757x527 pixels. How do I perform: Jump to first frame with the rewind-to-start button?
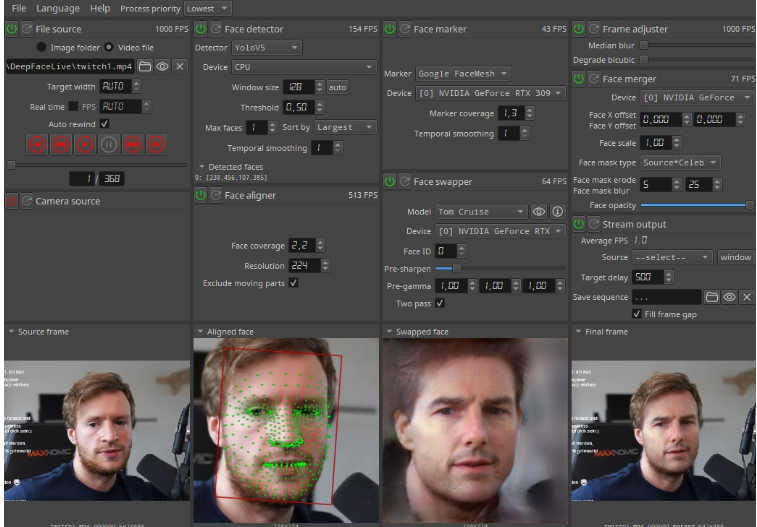tap(36, 144)
